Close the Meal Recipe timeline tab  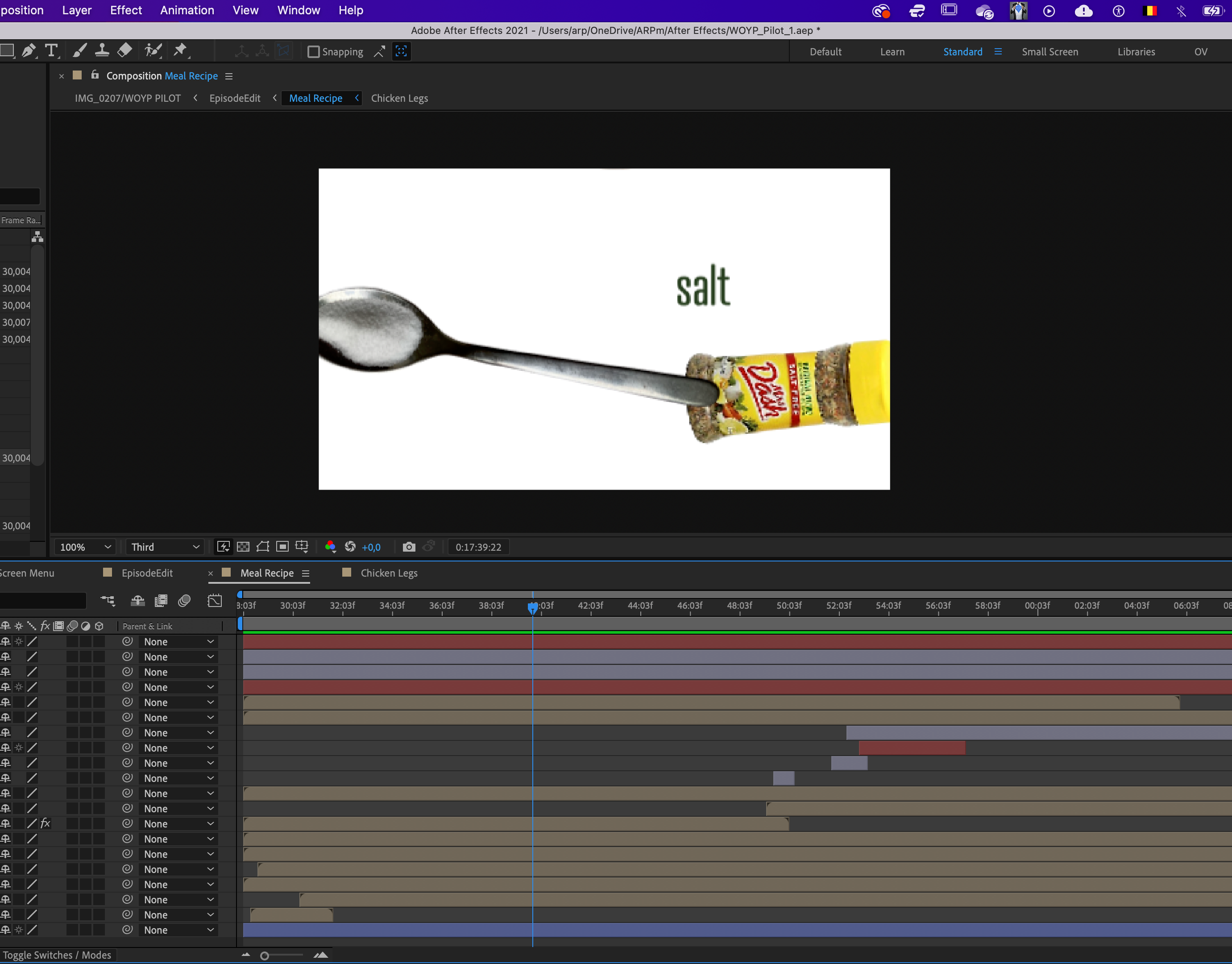[x=211, y=573]
